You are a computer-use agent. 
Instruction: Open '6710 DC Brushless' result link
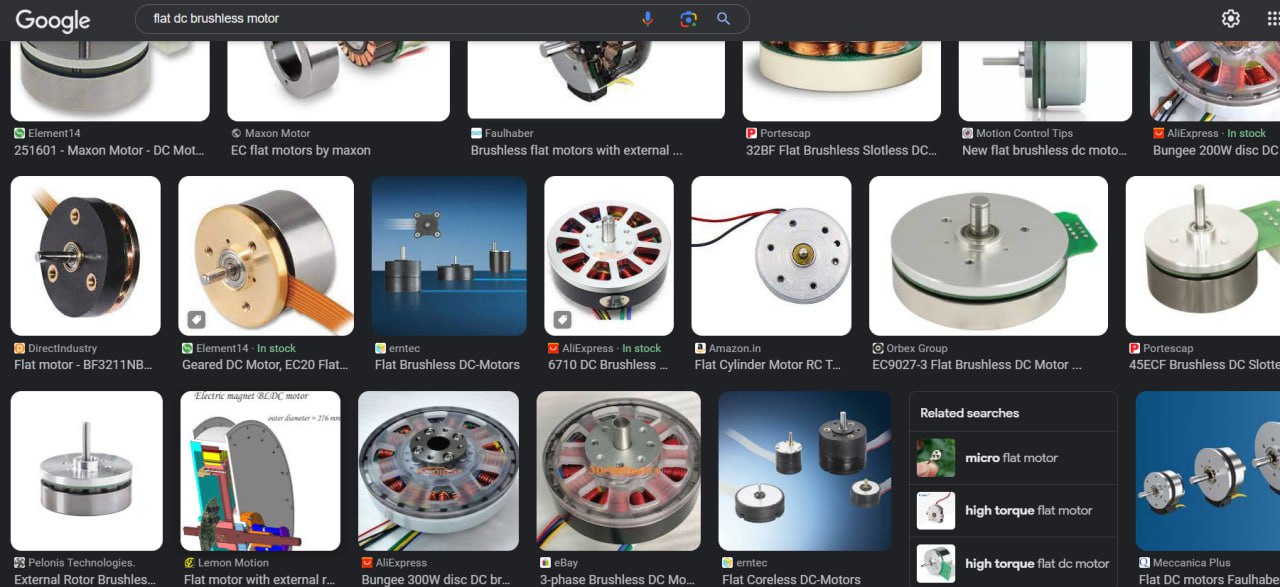(608, 365)
